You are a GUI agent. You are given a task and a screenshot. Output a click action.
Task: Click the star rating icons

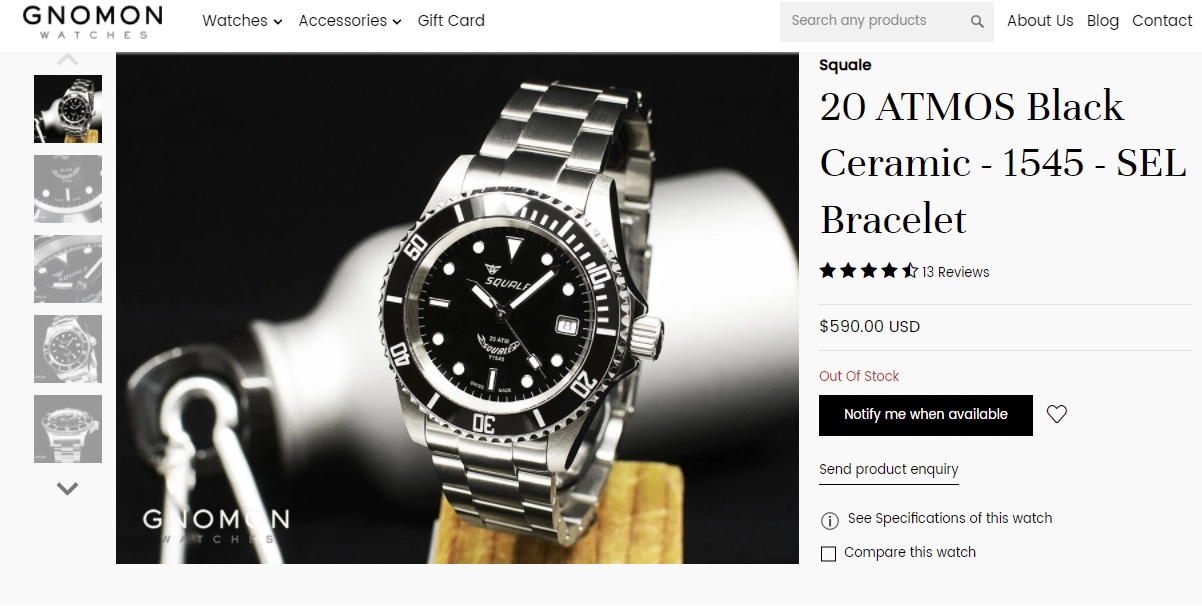pyautogui.click(x=868, y=271)
